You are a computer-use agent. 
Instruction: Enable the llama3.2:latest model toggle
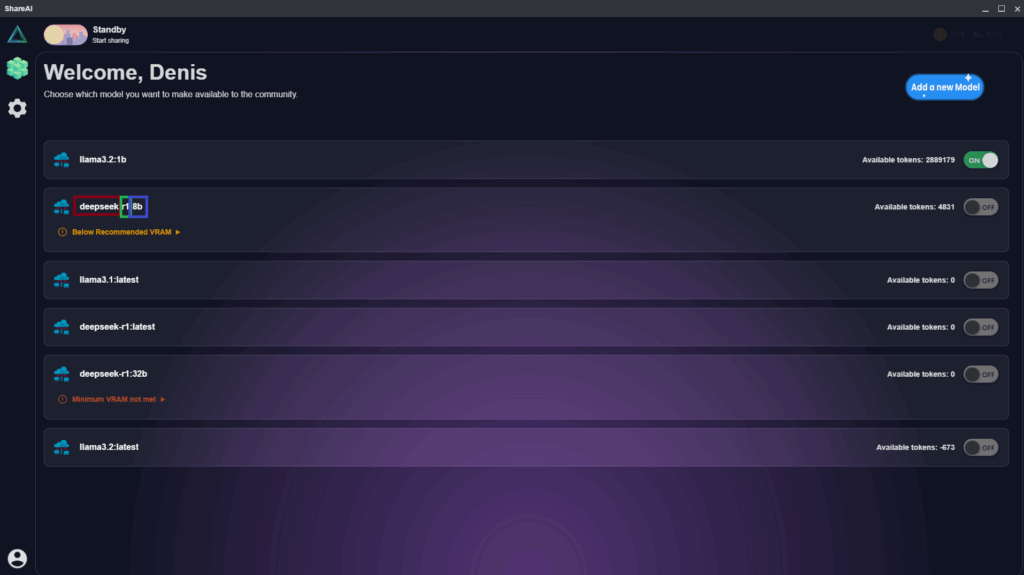(980, 448)
